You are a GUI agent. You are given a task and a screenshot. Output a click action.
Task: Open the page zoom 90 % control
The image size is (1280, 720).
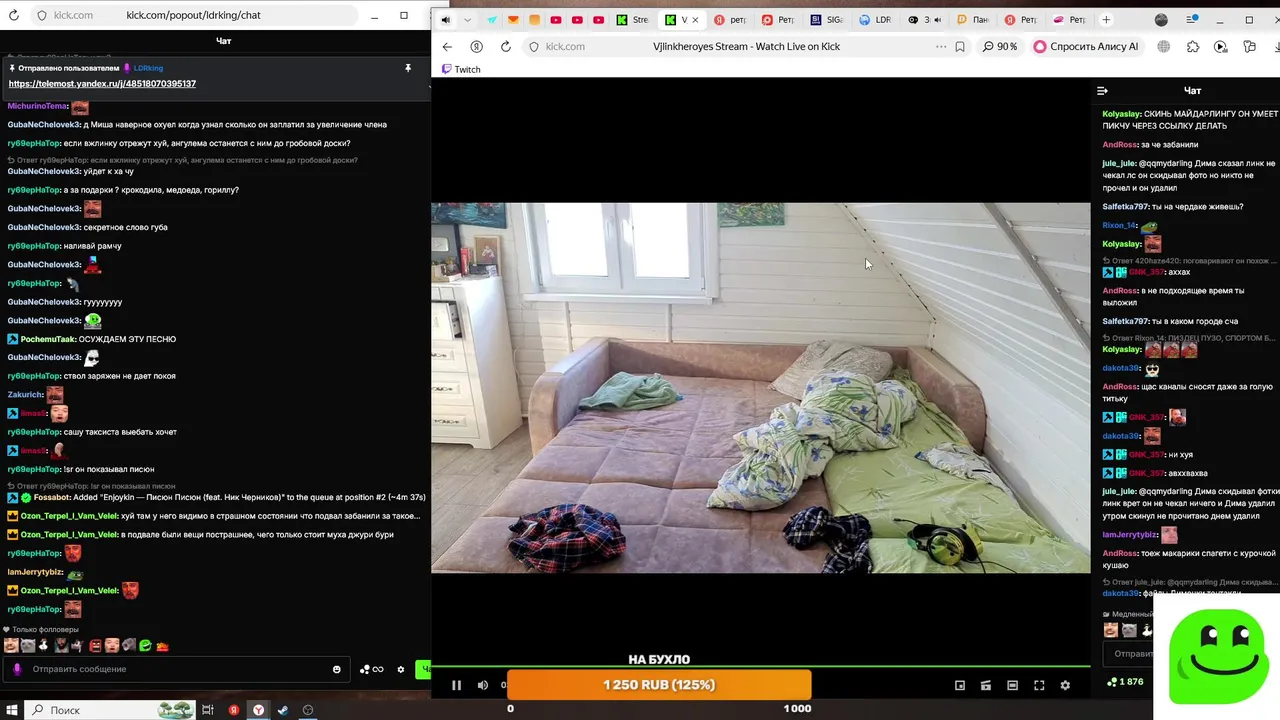click(x=1000, y=46)
